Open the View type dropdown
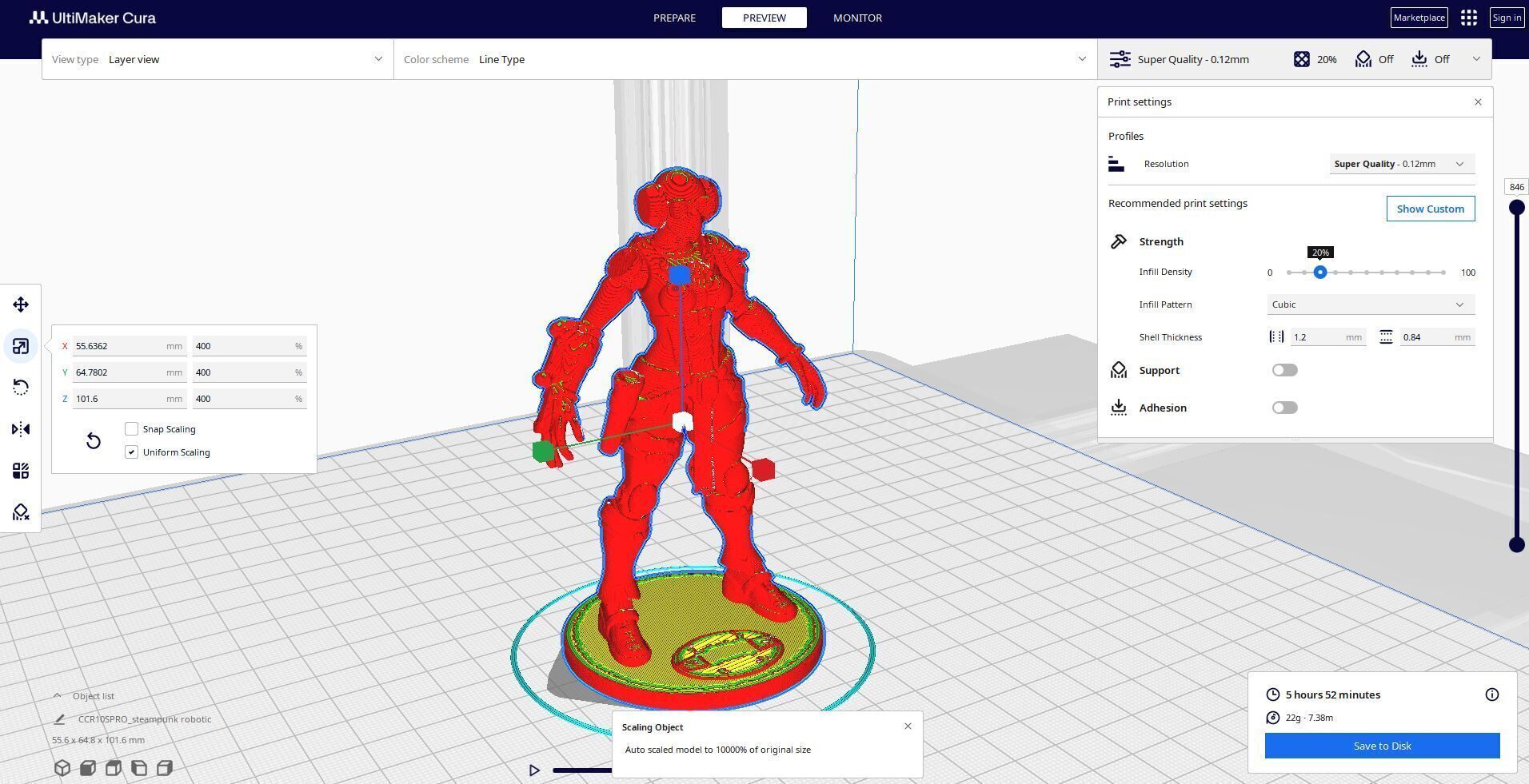Screen dimensions: 1529x784 coord(218,59)
